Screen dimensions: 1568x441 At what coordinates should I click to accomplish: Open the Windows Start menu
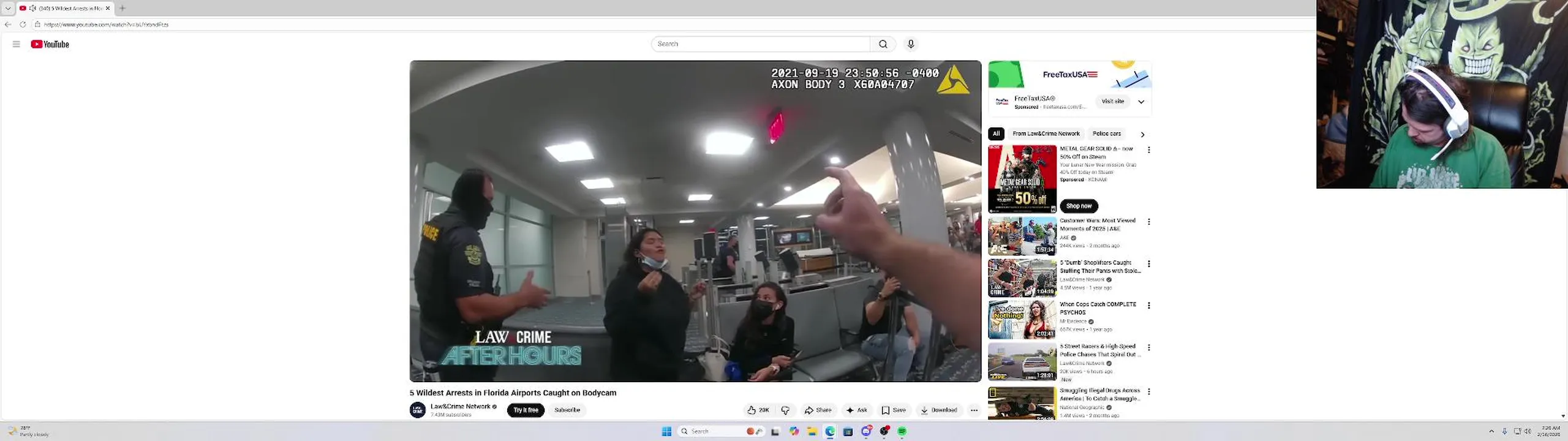[666, 431]
